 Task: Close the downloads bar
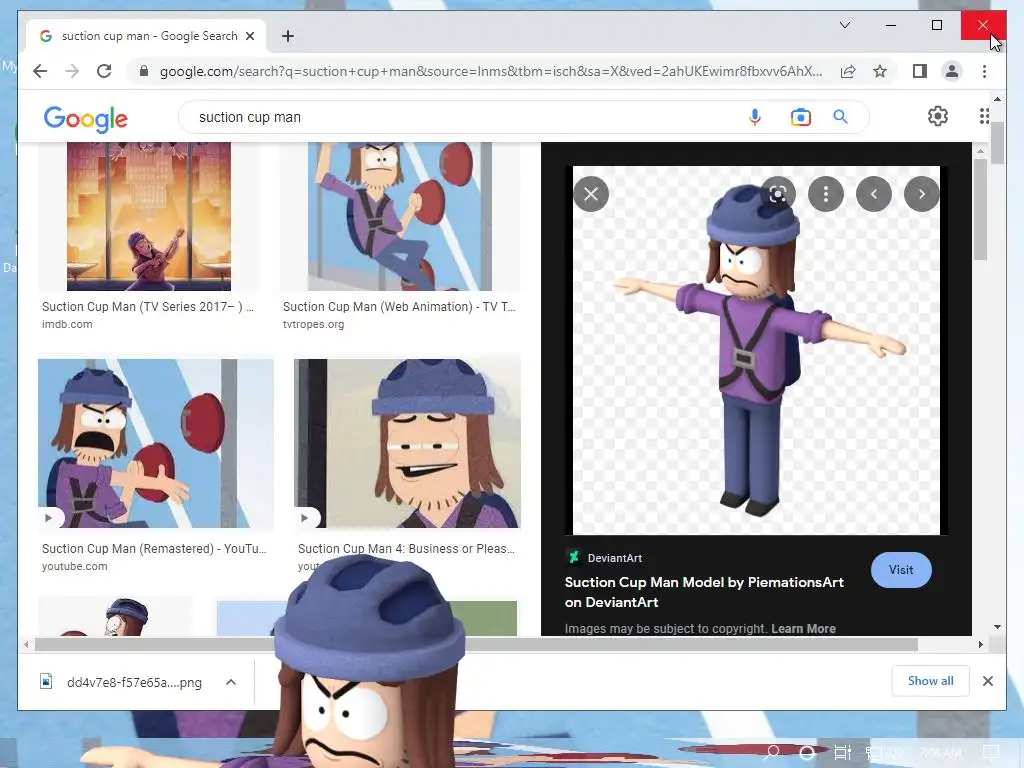click(988, 681)
